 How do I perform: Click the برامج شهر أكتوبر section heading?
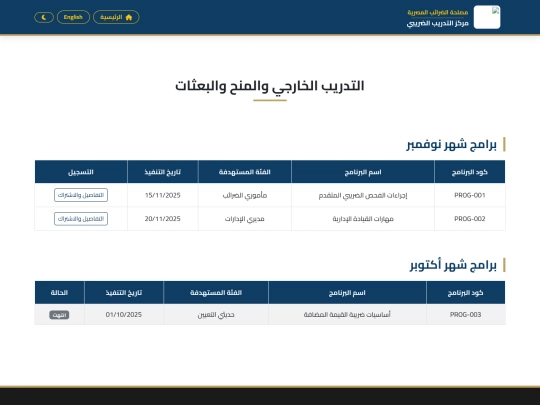point(453,265)
